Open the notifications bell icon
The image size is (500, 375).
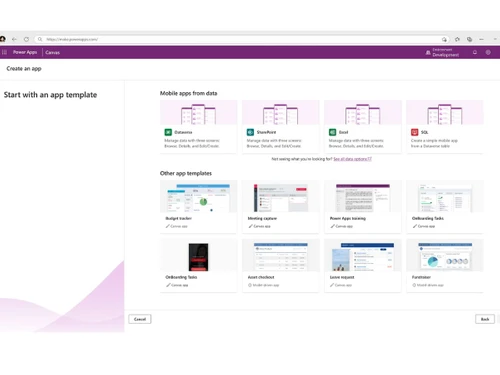coord(475,52)
